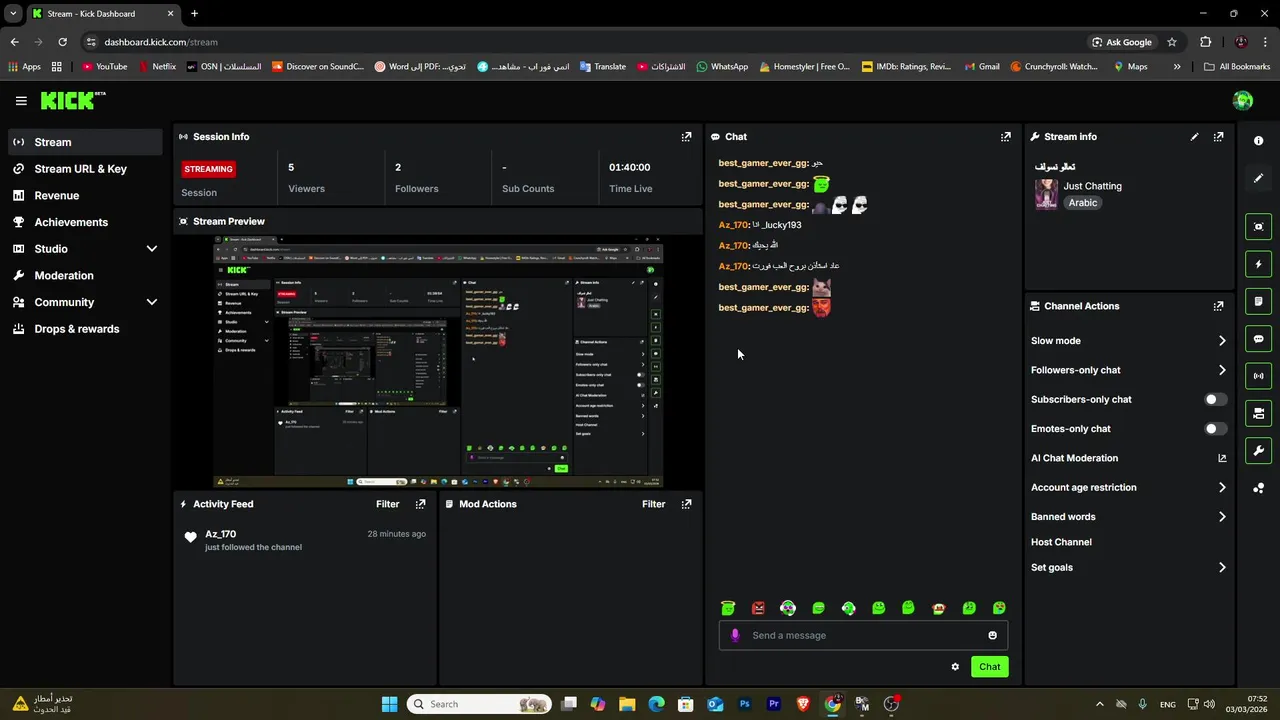Open Slow mode options
The width and height of the screenshot is (1280, 720).
[1128, 341]
